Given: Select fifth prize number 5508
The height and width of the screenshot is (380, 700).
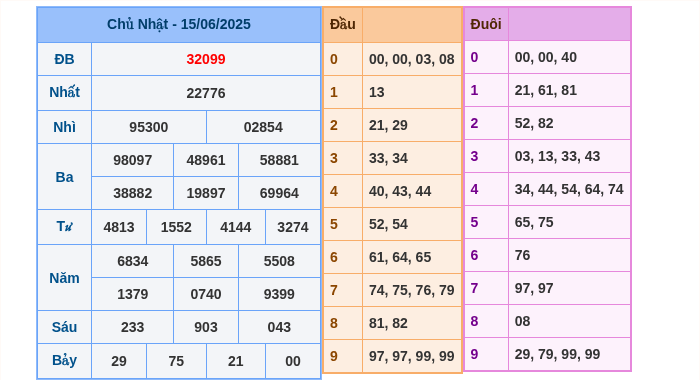Looking at the screenshot, I should tap(279, 261).
